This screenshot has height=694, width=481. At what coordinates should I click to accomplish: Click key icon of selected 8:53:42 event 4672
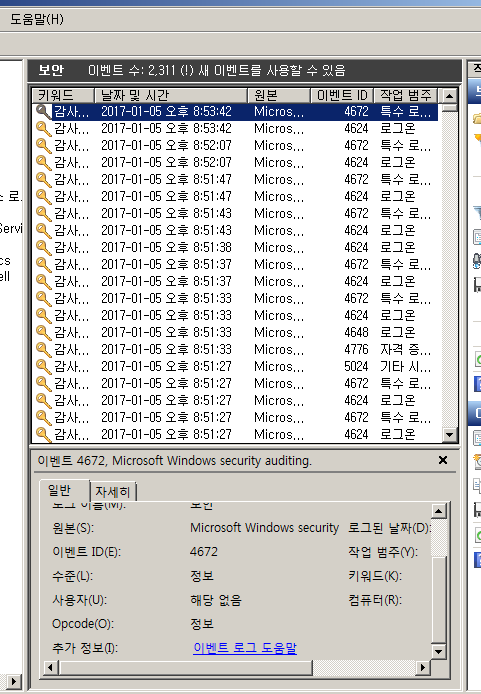click(x=43, y=112)
